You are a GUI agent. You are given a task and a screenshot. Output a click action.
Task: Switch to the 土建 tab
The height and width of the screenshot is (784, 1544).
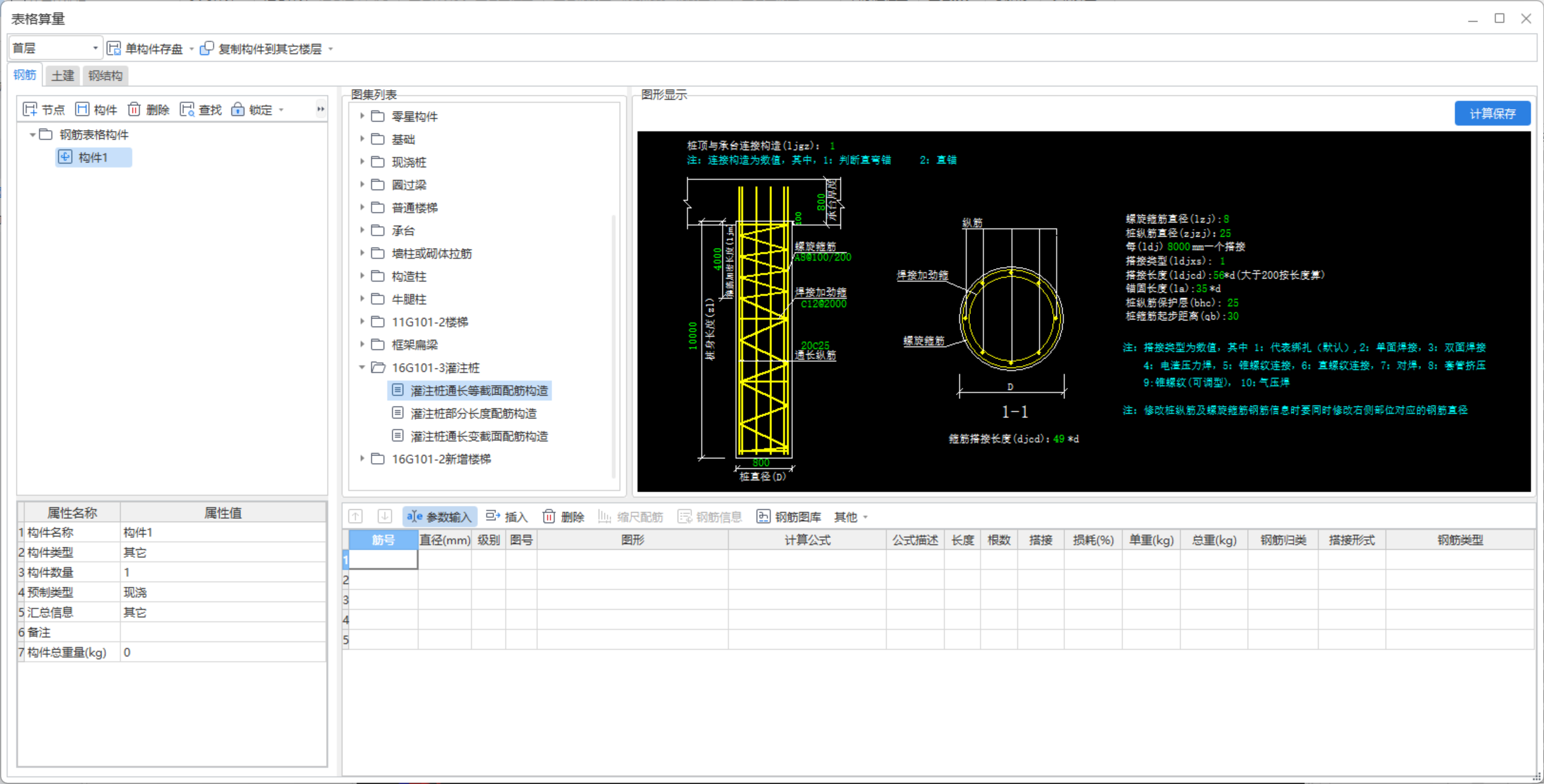[x=62, y=75]
